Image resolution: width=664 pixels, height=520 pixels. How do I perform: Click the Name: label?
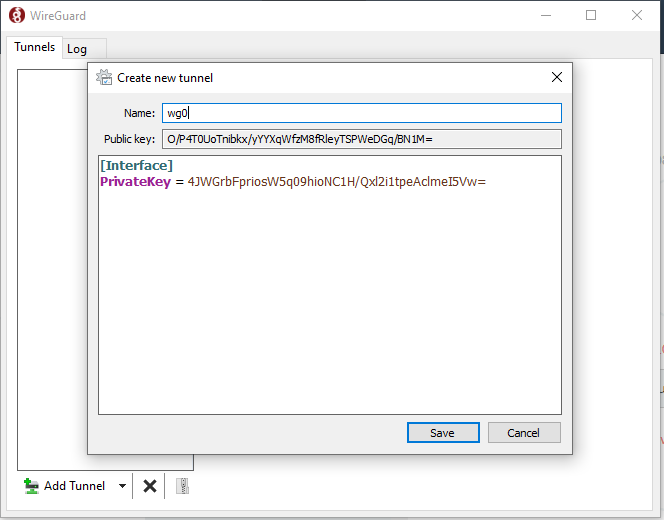139,113
